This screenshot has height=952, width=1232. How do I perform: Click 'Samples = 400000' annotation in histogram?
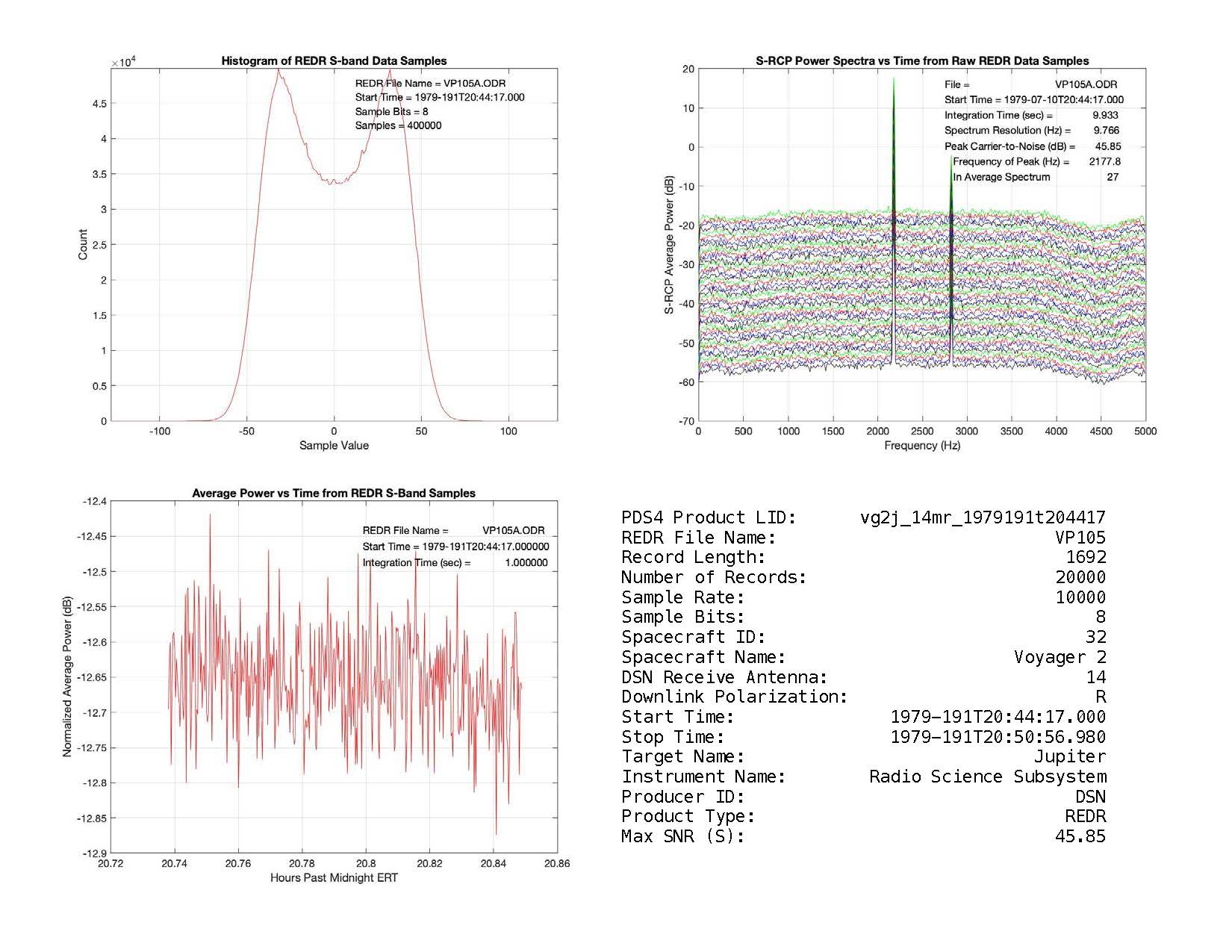click(398, 125)
